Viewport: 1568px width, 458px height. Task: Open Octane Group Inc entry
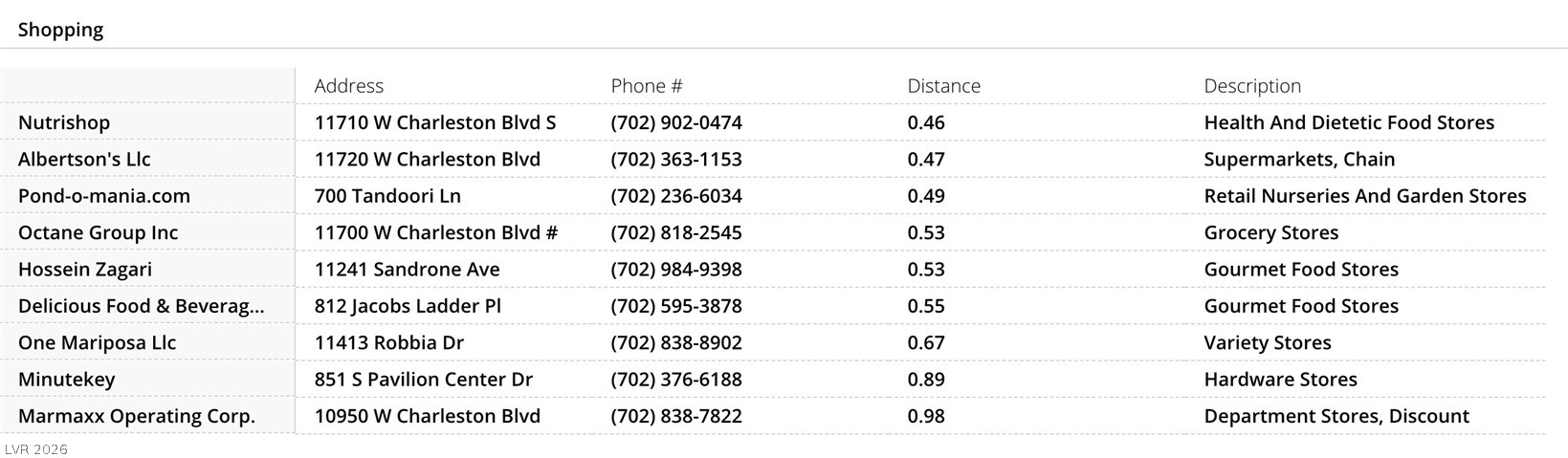(98, 233)
